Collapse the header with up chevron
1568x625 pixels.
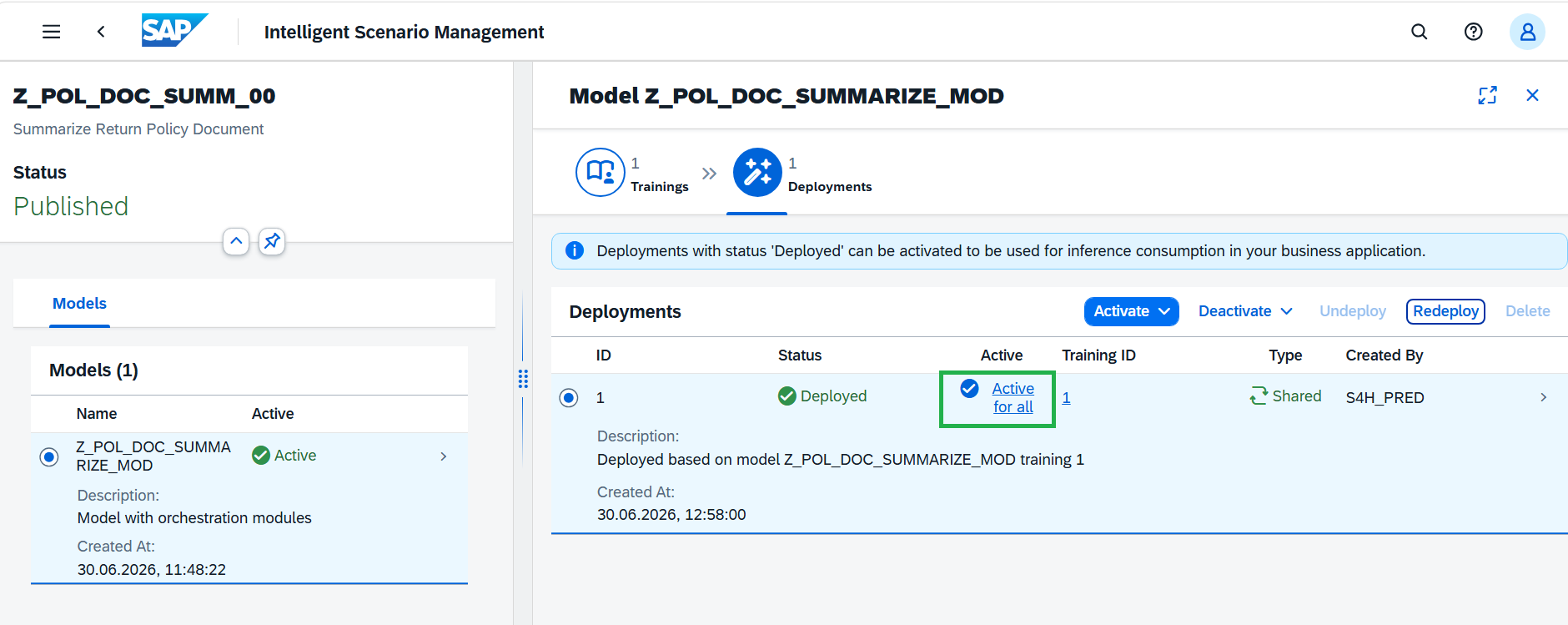coord(236,241)
